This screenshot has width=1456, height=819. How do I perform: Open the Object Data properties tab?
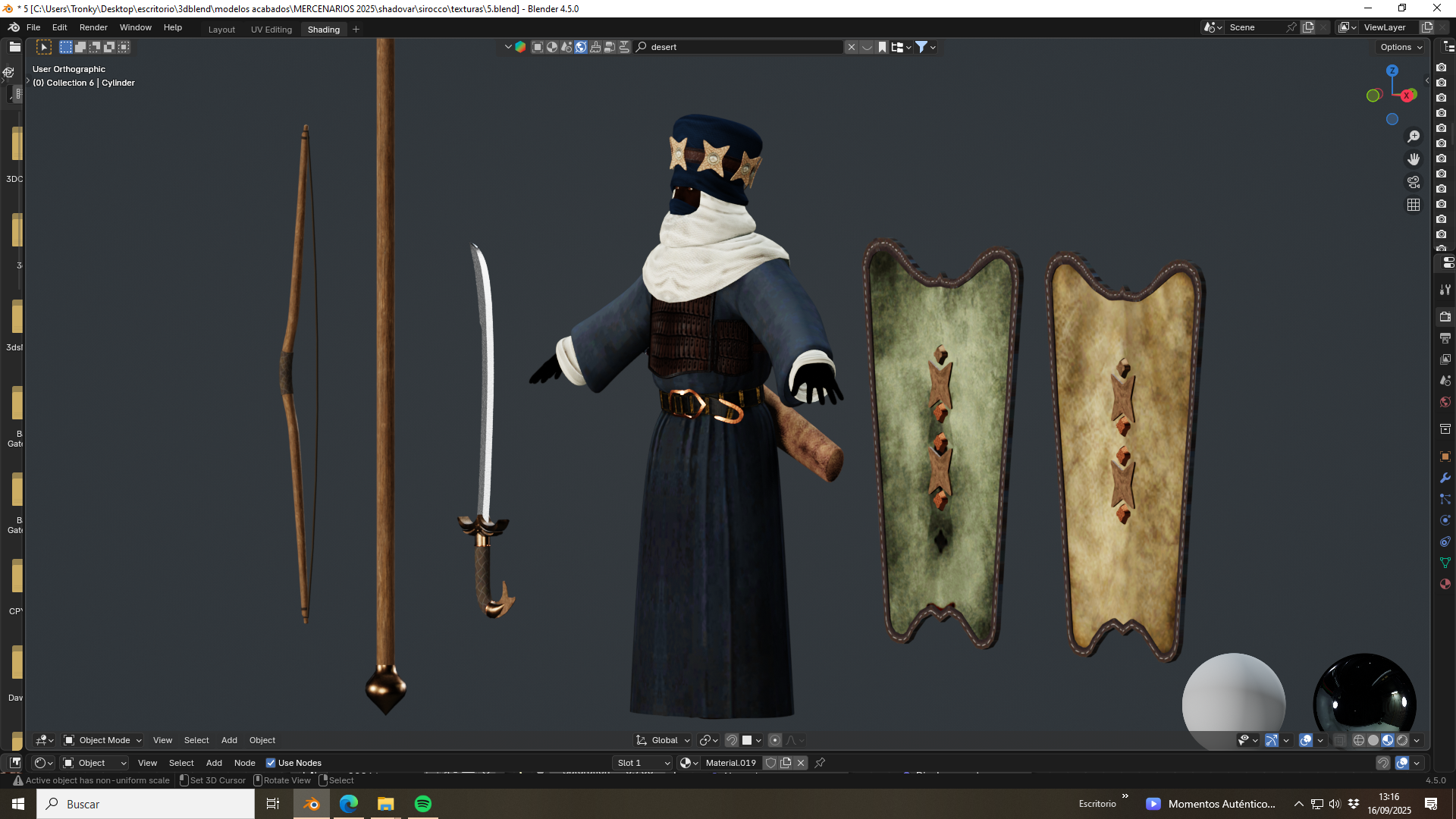1445,563
